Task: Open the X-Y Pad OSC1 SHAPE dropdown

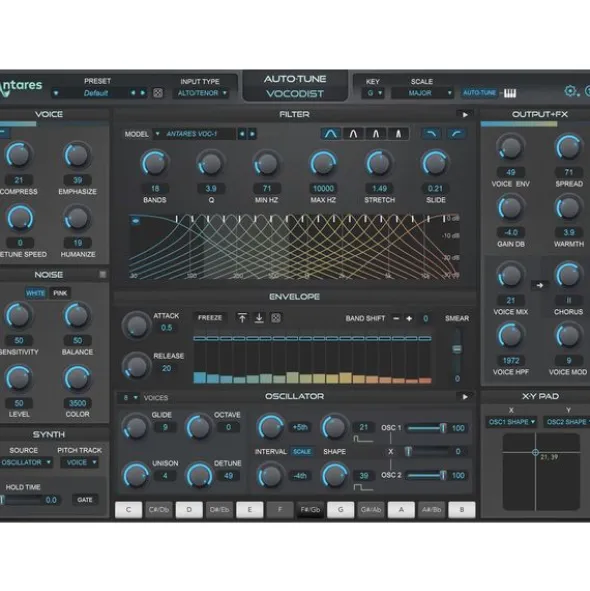Action: click(x=512, y=422)
